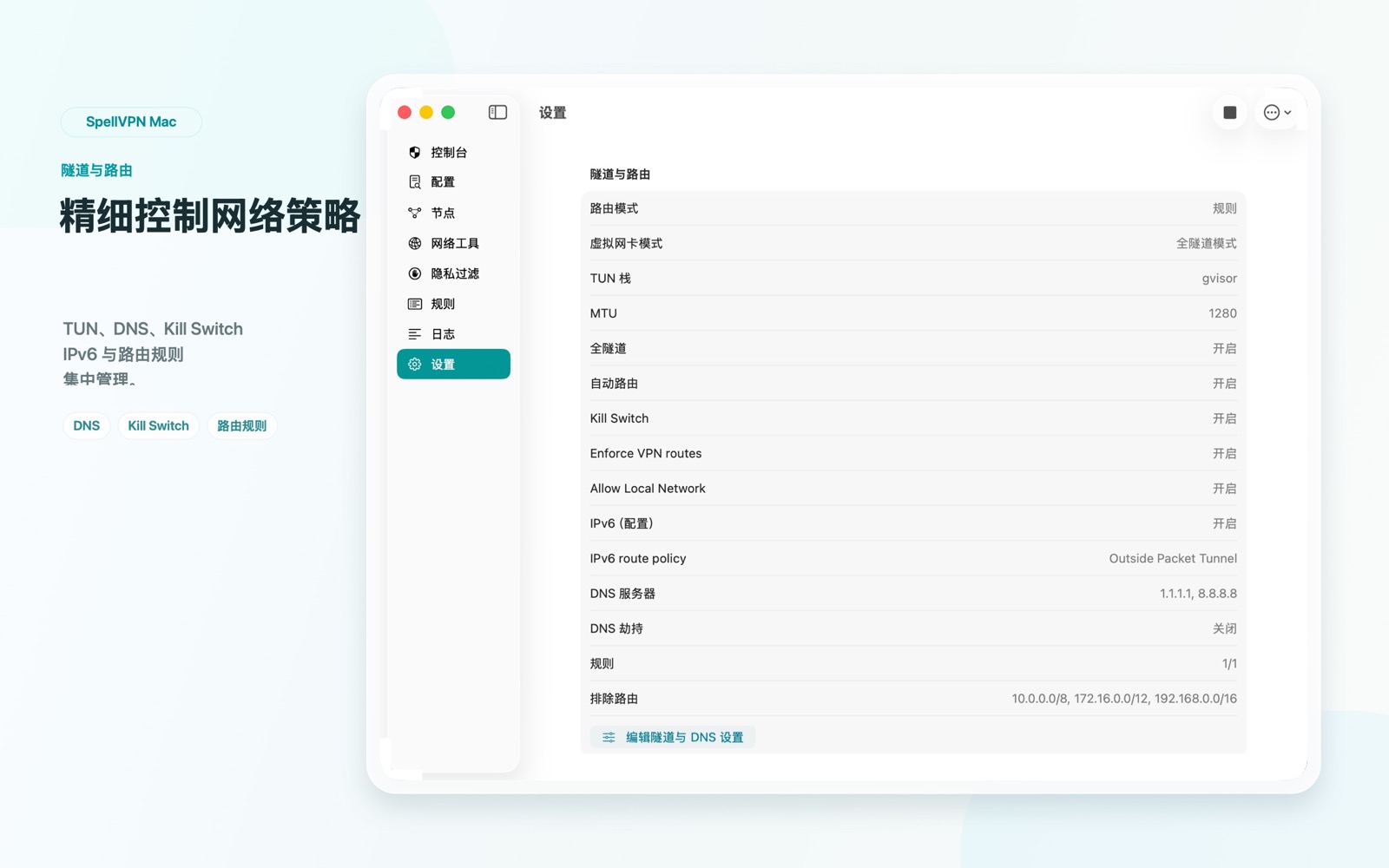
Task: Click the 自动路由 row's 开启 status
Action: pyautogui.click(x=1224, y=384)
